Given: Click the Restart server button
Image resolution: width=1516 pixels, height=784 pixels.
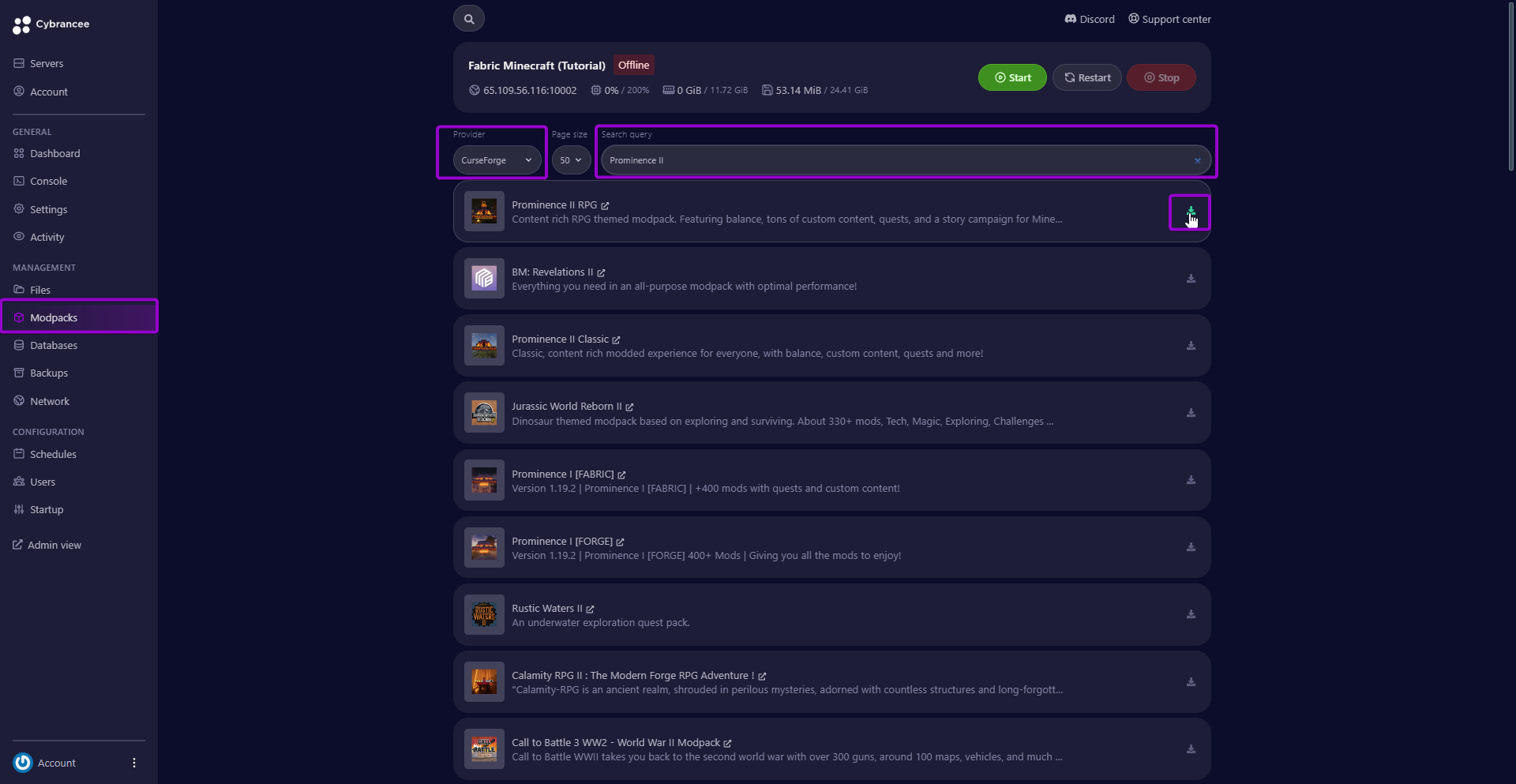Looking at the screenshot, I should click(x=1086, y=77).
